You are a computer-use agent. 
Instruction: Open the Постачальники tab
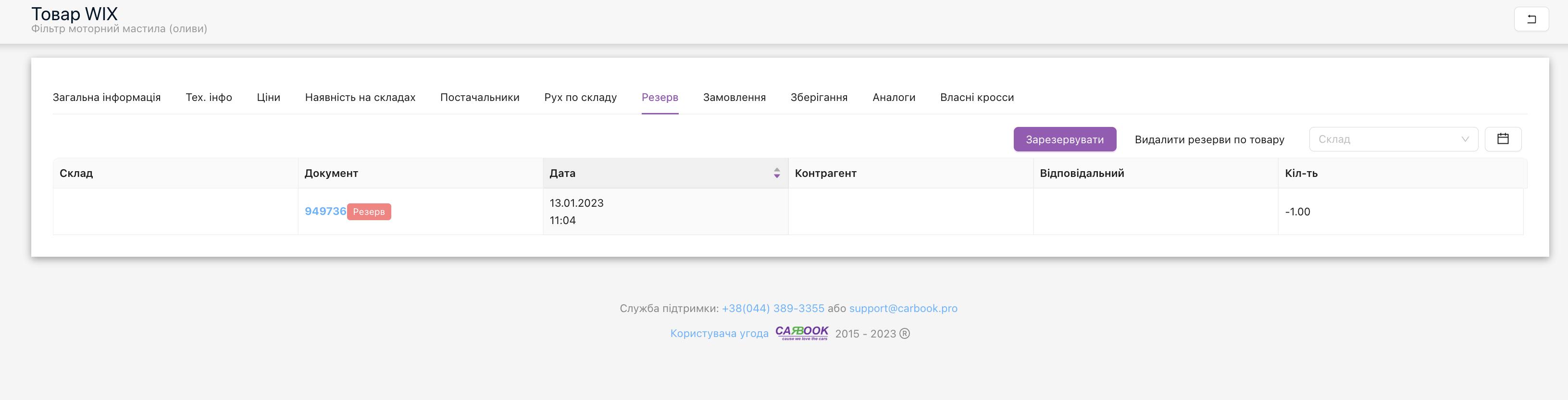click(x=480, y=98)
